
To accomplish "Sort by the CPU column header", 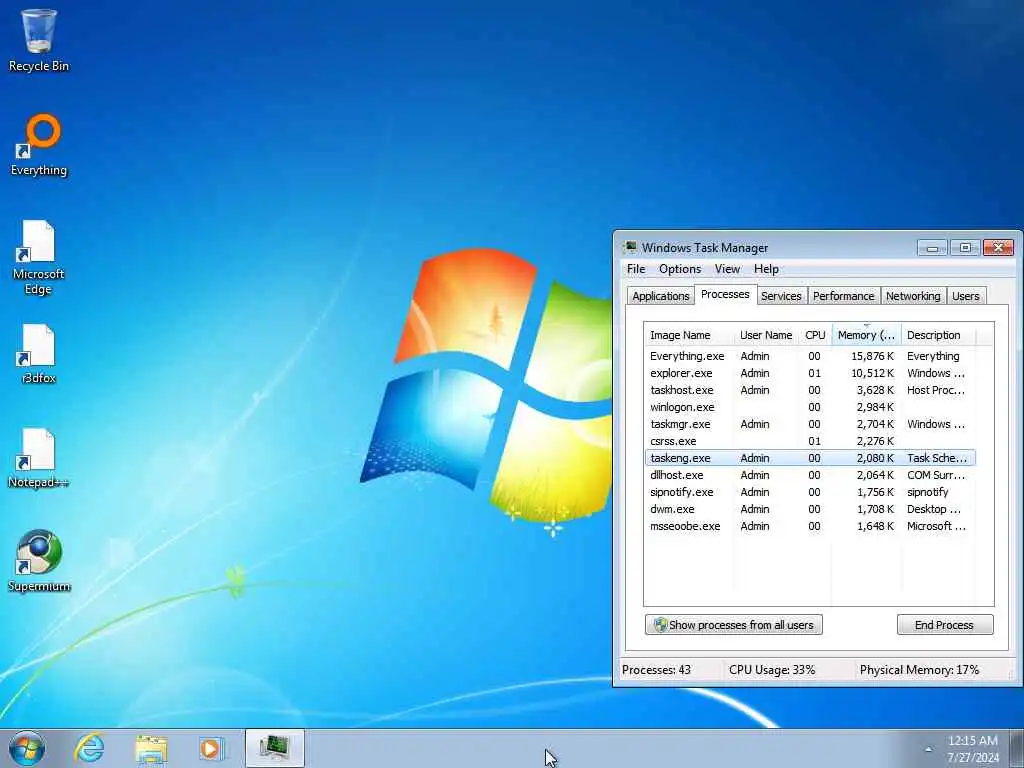I will 815,335.
